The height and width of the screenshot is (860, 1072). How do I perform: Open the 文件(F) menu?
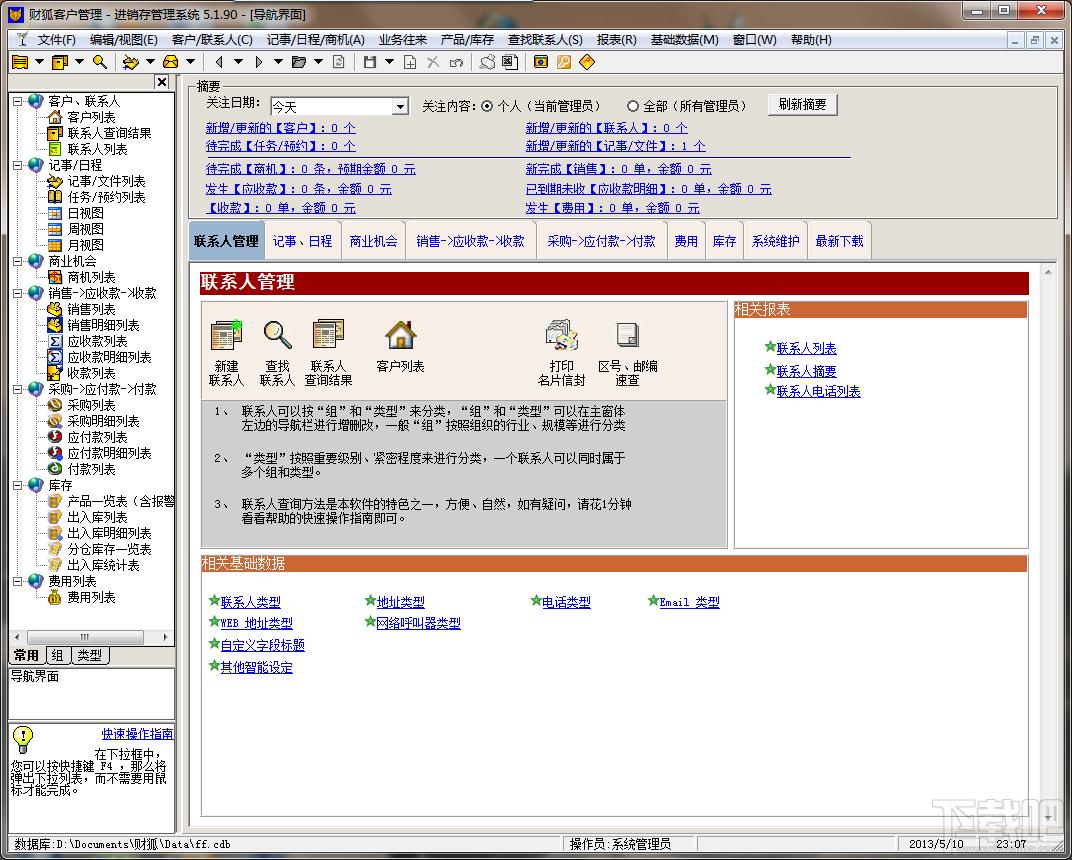pos(56,40)
